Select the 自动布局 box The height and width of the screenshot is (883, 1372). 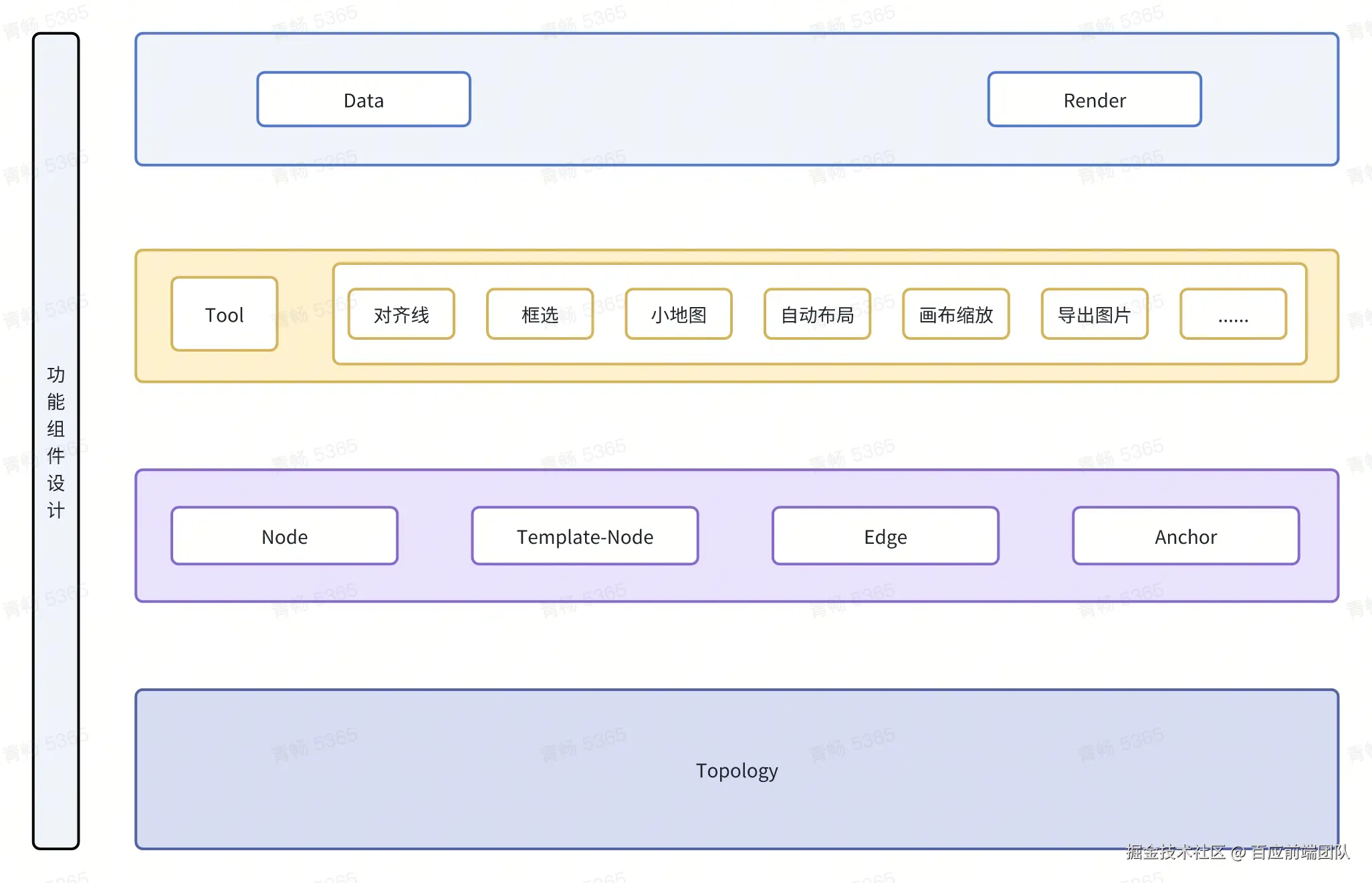tap(817, 314)
